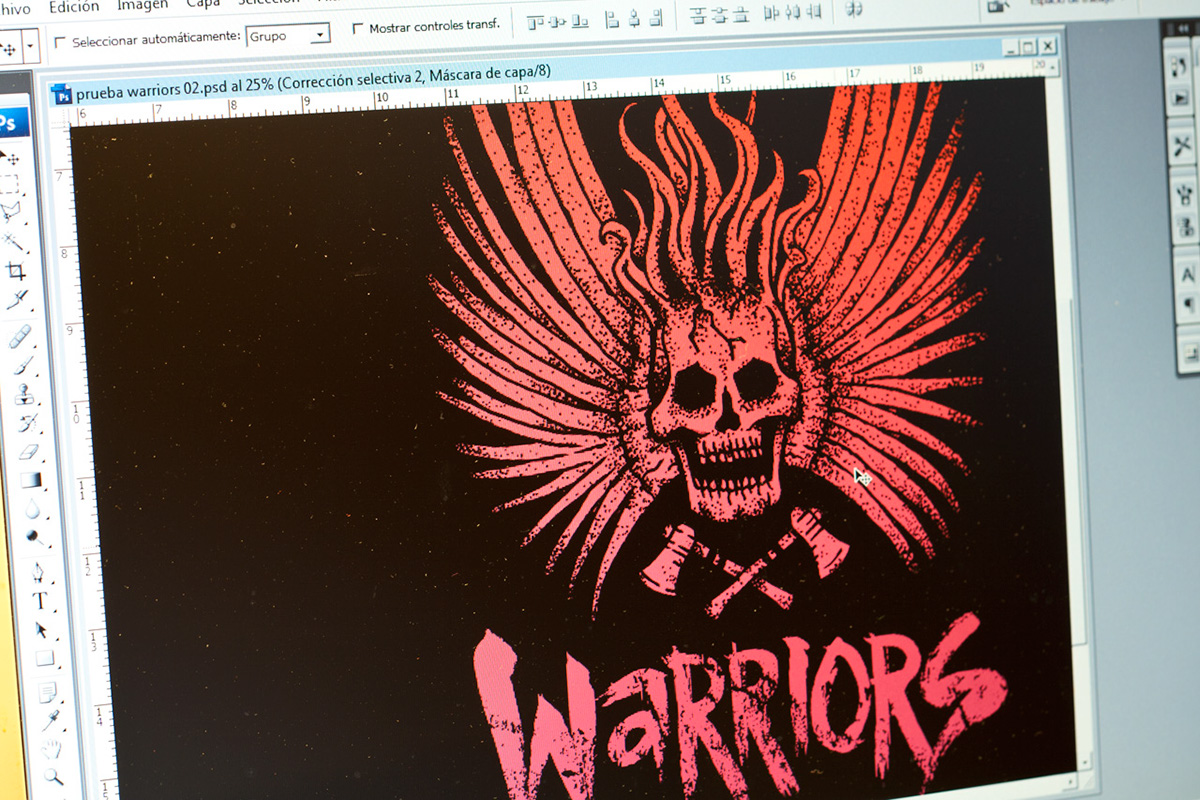Toggle 'Seleccionar automáticamente' checkbox
Viewport: 1200px width, 800px height.
pos(61,42)
